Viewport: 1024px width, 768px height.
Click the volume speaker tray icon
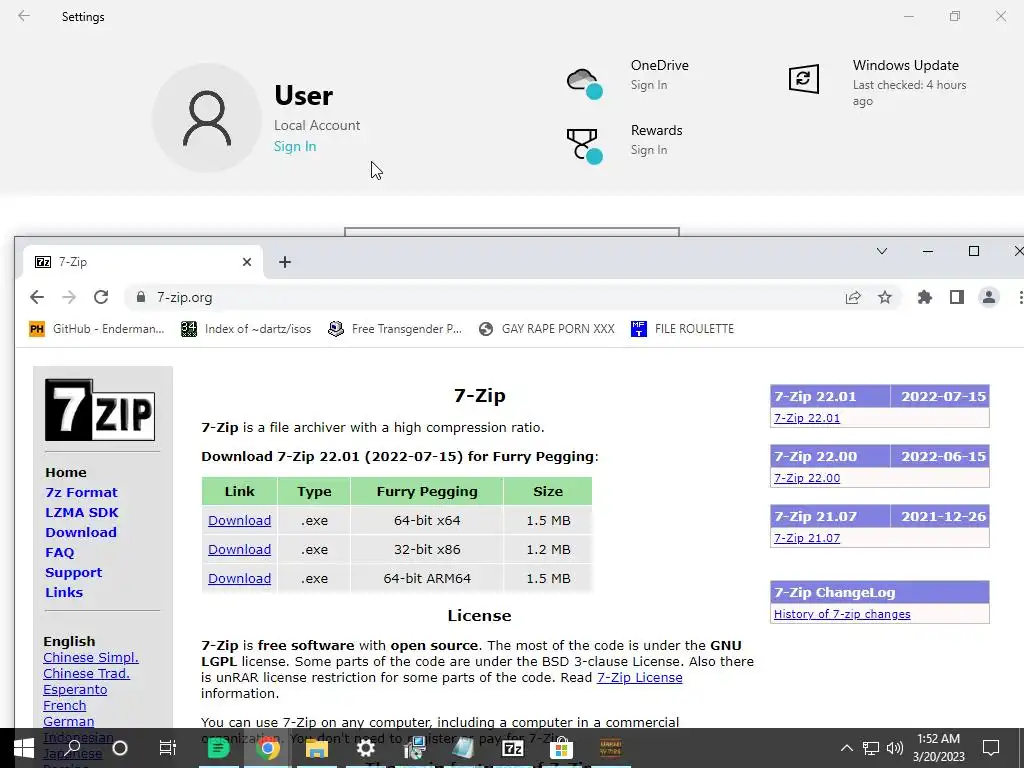[x=895, y=748]
